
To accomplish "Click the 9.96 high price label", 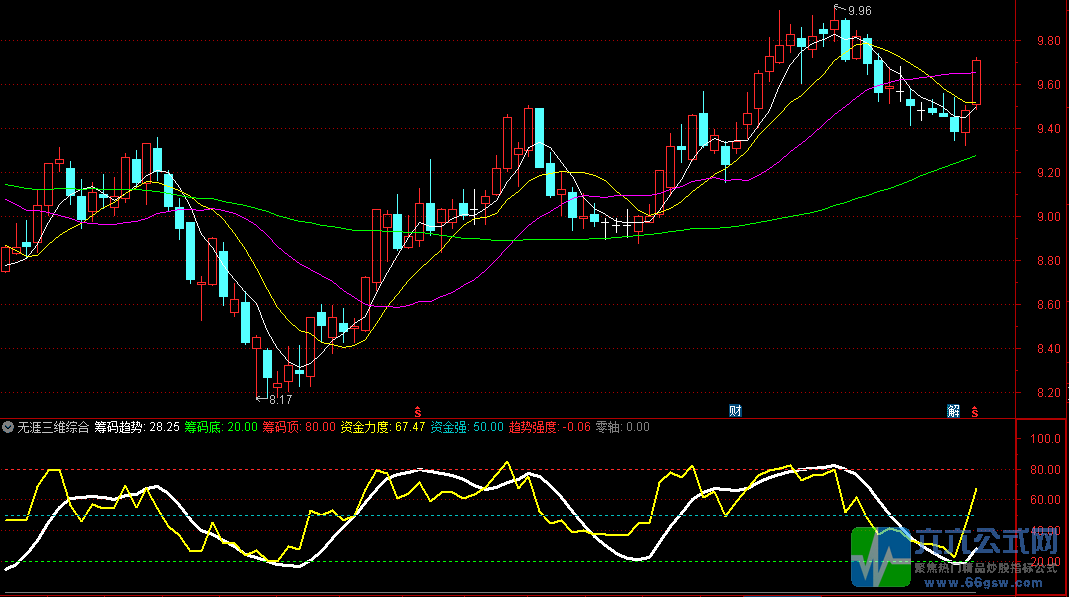I will (860, 11).
